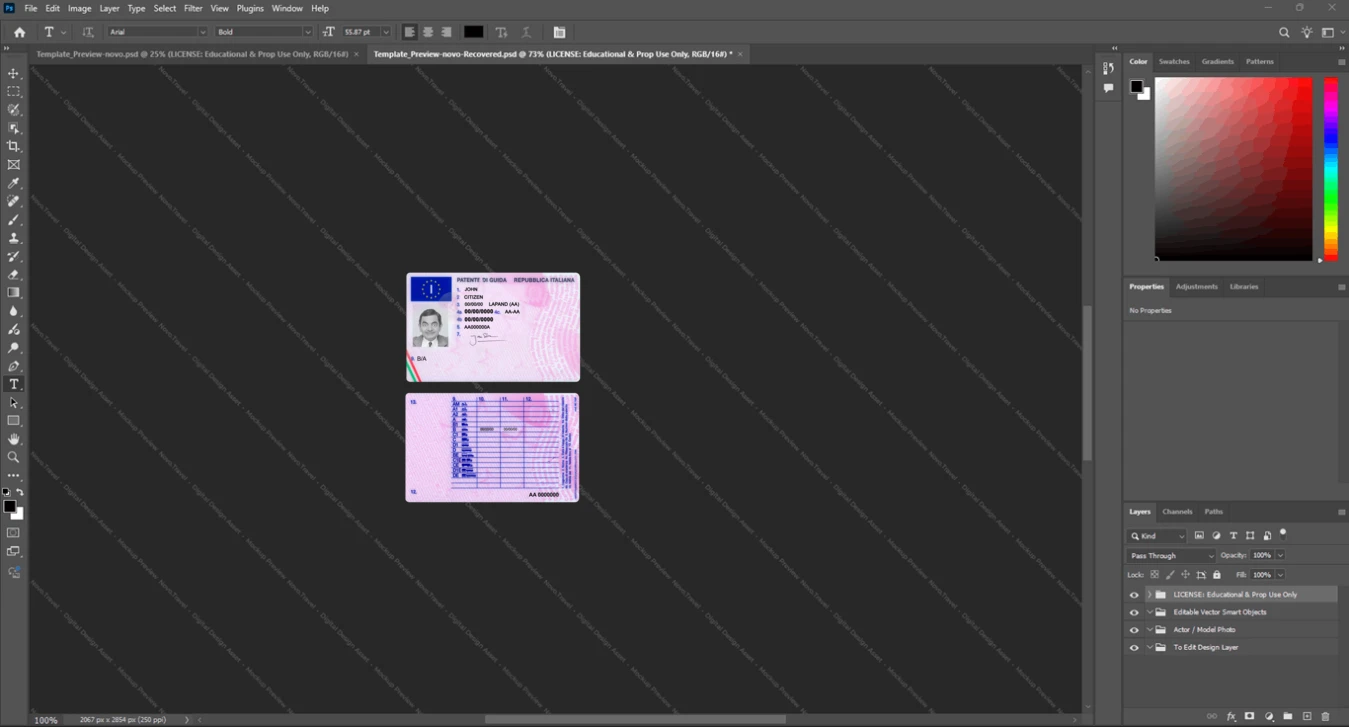
Task: Open the Arial font family dropdown
Action: coord(157,32)
